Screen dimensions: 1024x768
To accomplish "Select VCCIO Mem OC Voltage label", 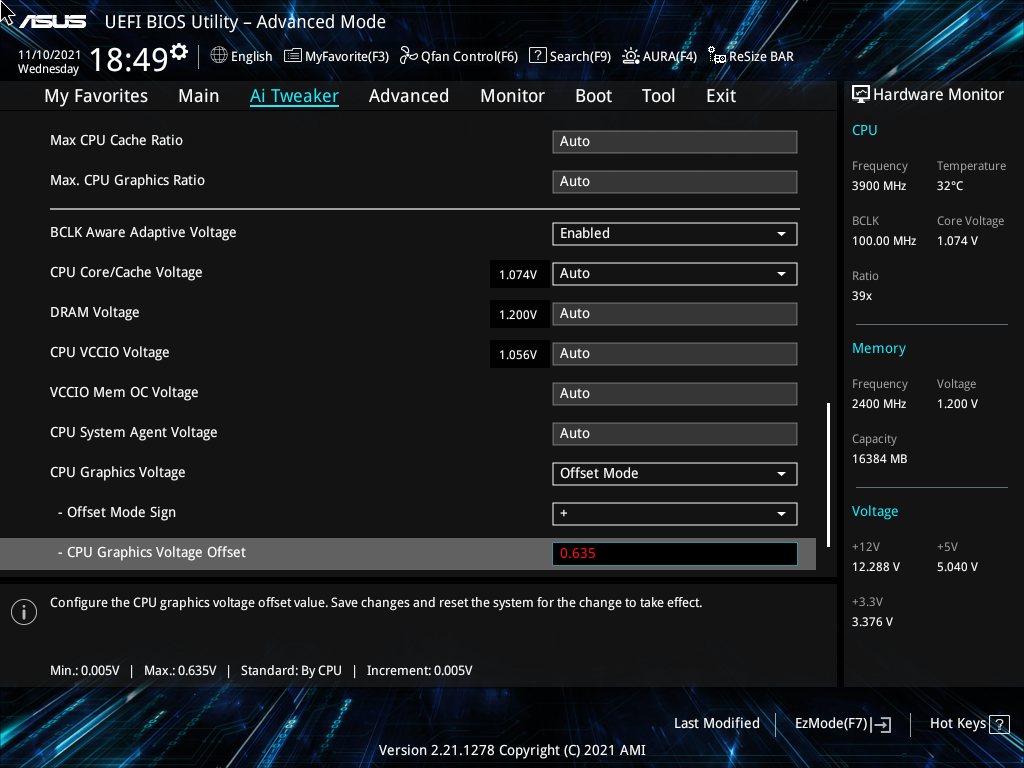I will (124, 392).
